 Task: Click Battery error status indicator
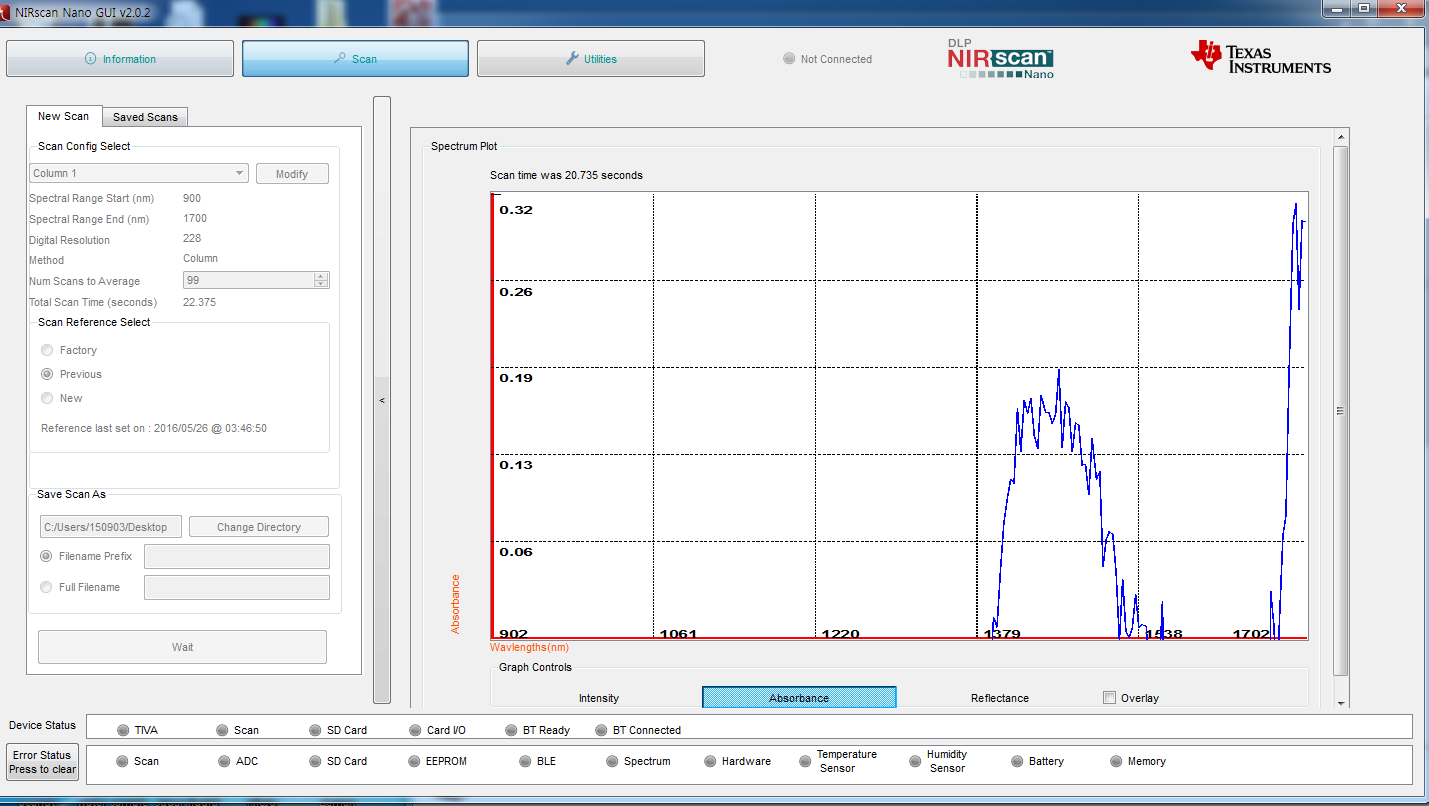click(x=1017, y=761)
